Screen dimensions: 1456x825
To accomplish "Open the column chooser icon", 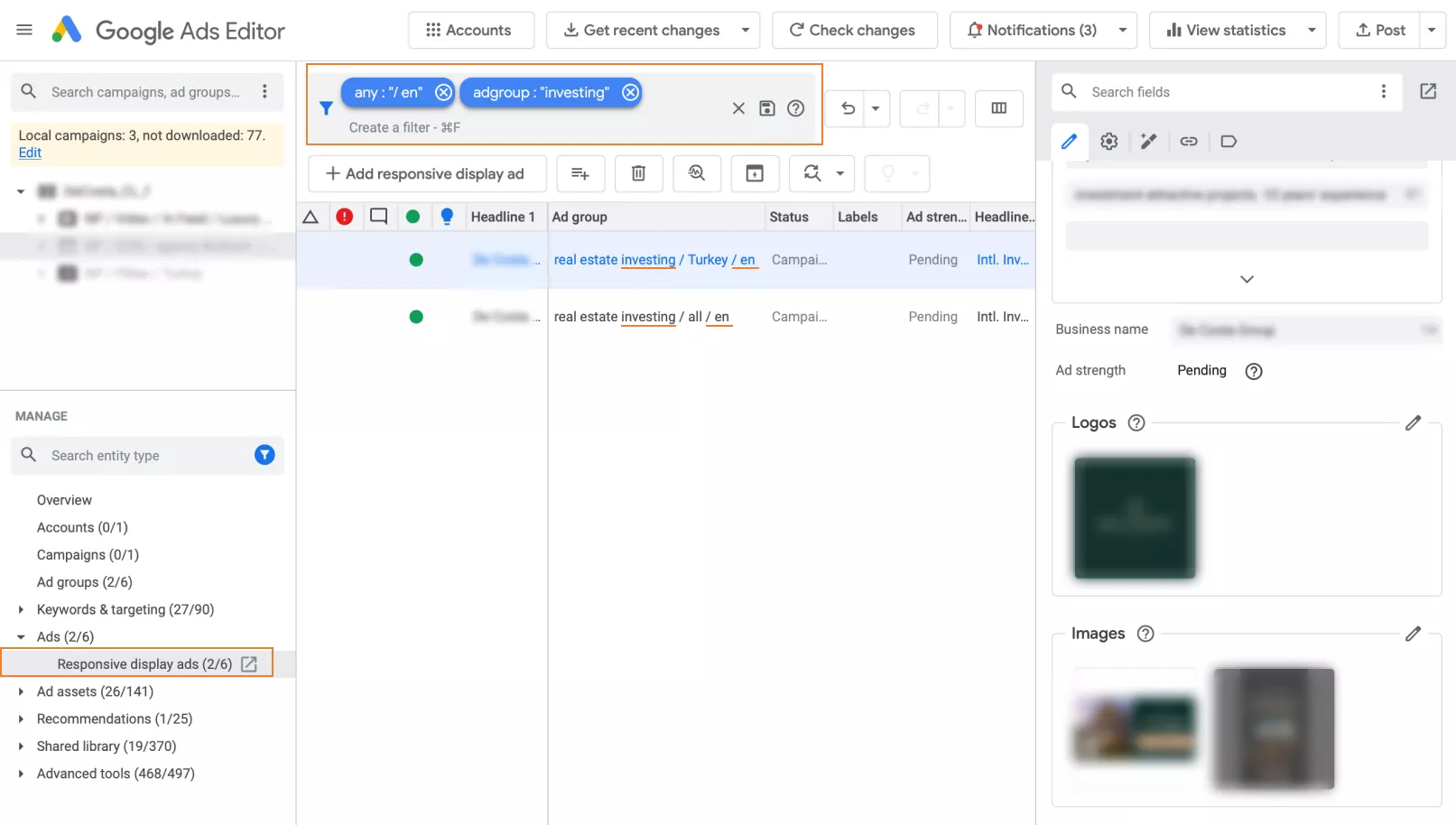I will (x=999, y=108).
